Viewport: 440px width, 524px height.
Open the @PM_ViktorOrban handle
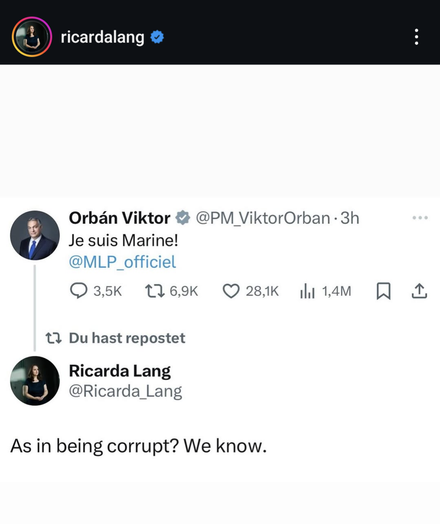pyautogui.click(x=263, y=218)
